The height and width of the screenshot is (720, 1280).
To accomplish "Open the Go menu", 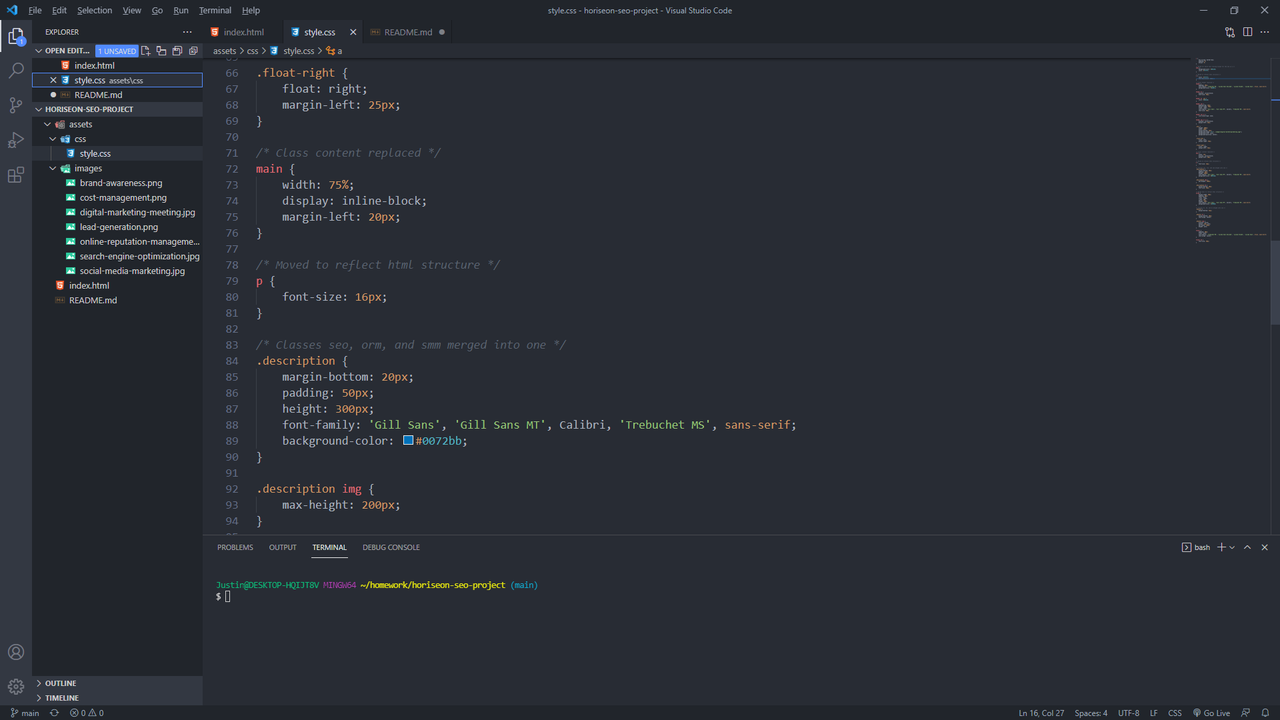I will (157, 10).
